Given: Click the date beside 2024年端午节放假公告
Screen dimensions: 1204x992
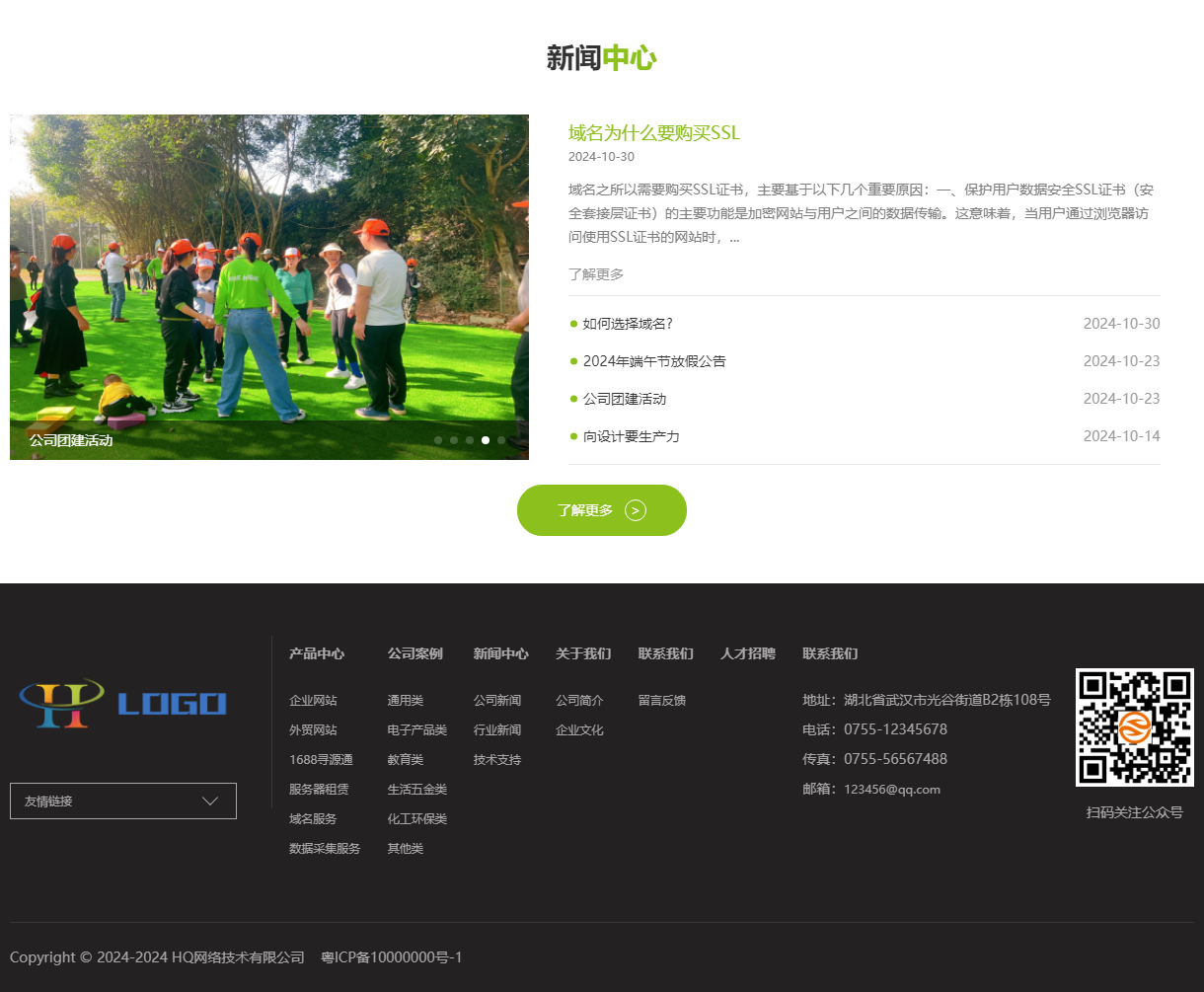Looking at the screenshot, I should 1122,361.
